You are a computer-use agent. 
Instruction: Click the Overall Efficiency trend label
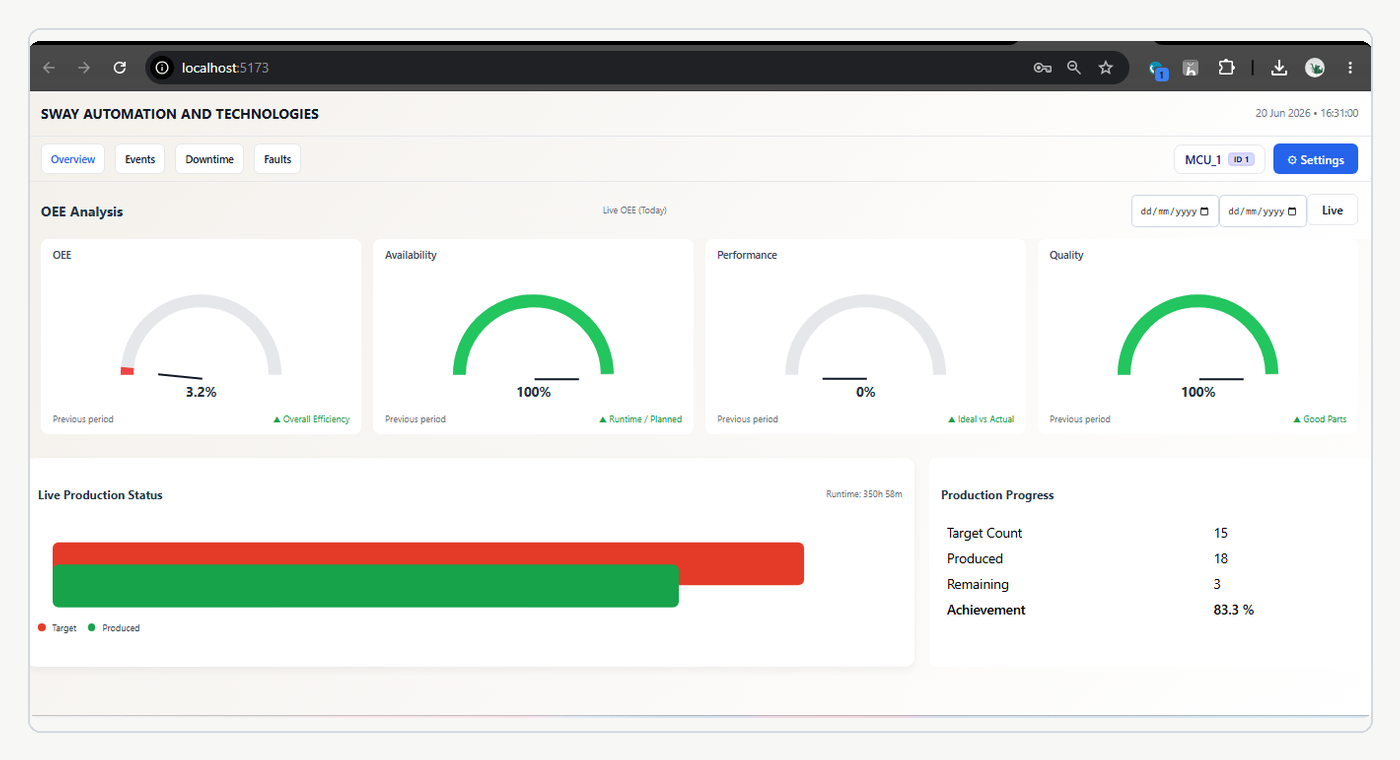click(x=312, y=419)
